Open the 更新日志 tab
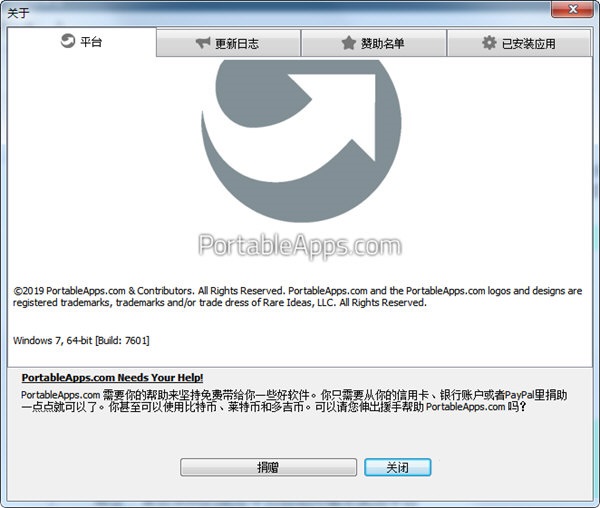 click(x=228, y=43)
